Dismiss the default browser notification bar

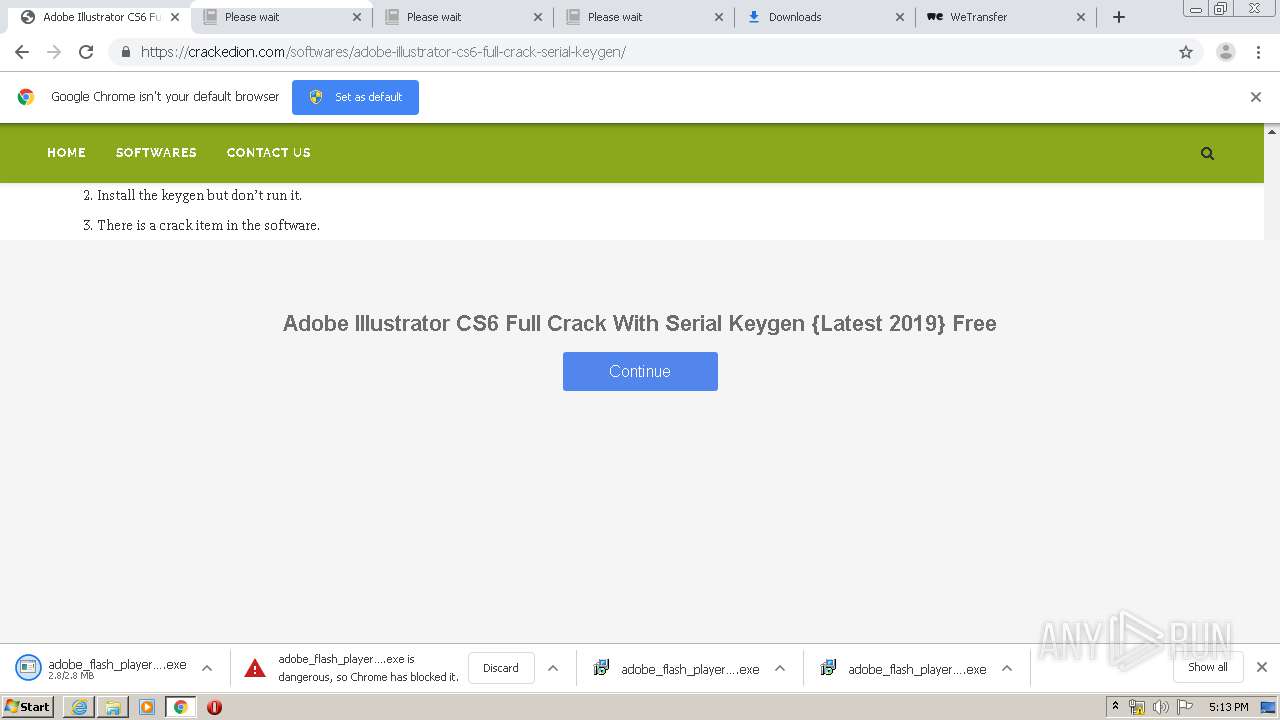coord(1255,97)
